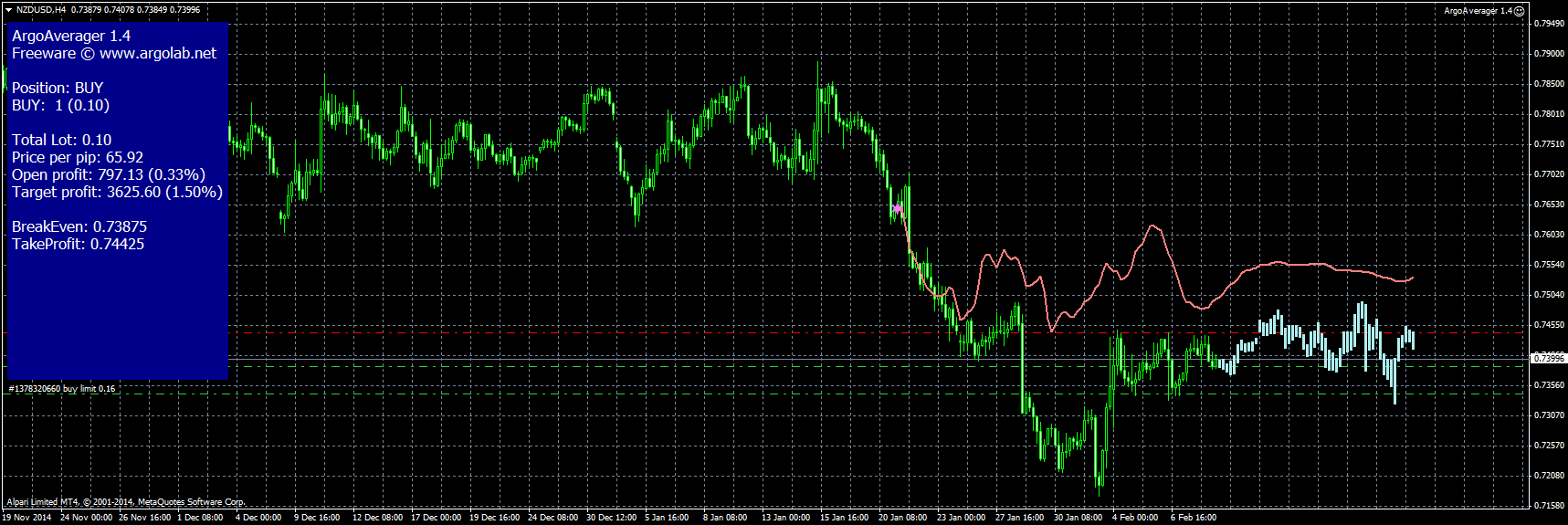The image size is (1568, 525).
Task: Click time axis label '19 Nov 2014'
Action: click(x=27, y=518)
